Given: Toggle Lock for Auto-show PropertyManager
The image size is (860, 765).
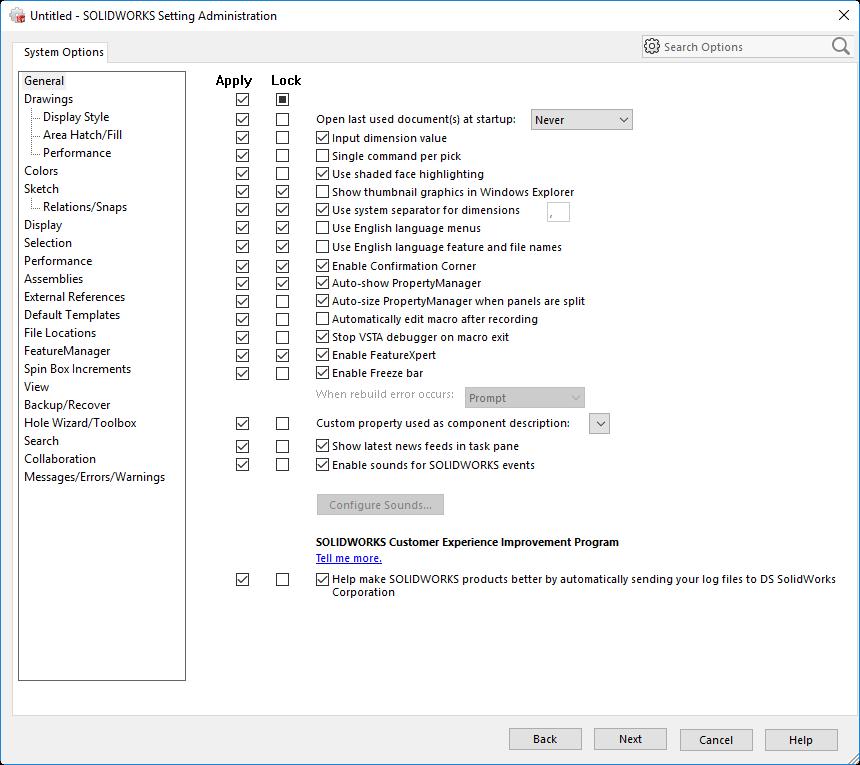Looking at the screenshot, I should point(282,284).
